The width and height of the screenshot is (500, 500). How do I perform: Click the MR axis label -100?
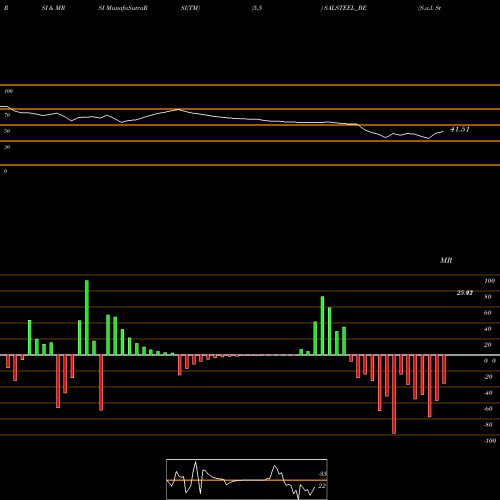[x=490, y=441]
